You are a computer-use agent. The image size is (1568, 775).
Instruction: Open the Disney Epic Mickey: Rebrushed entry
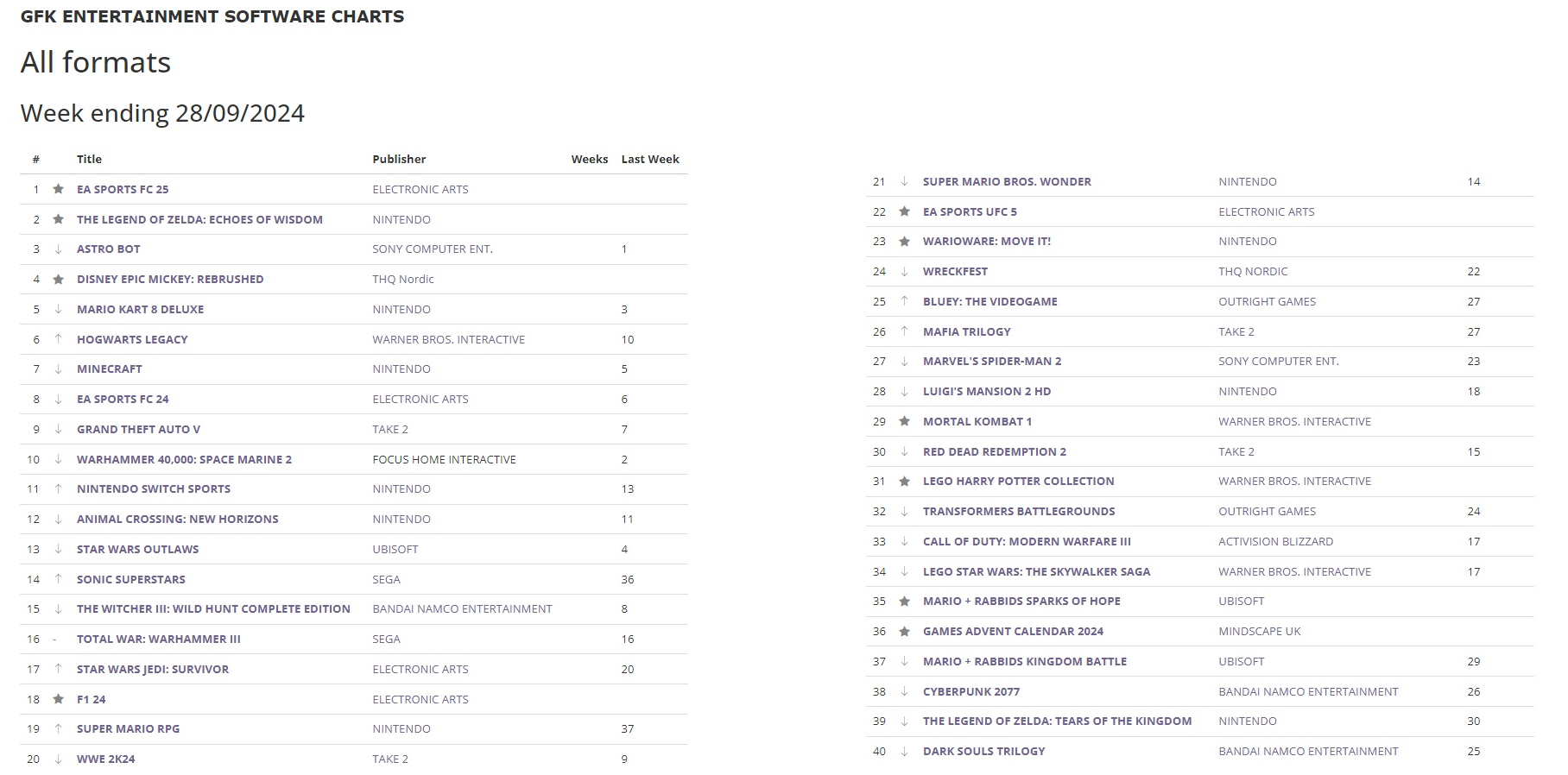coord(170,279)
